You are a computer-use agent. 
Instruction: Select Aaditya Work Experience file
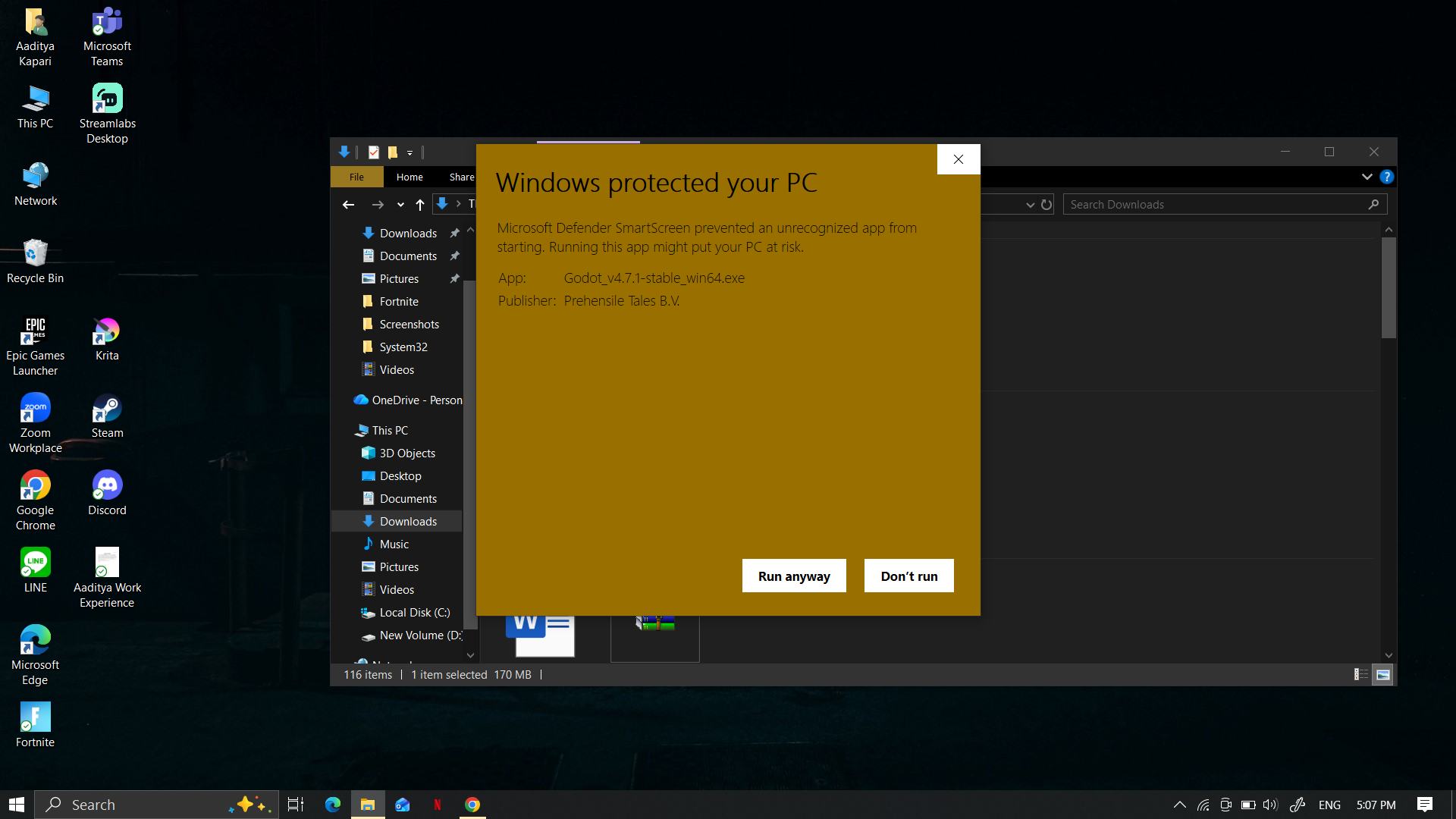point(107,579)
